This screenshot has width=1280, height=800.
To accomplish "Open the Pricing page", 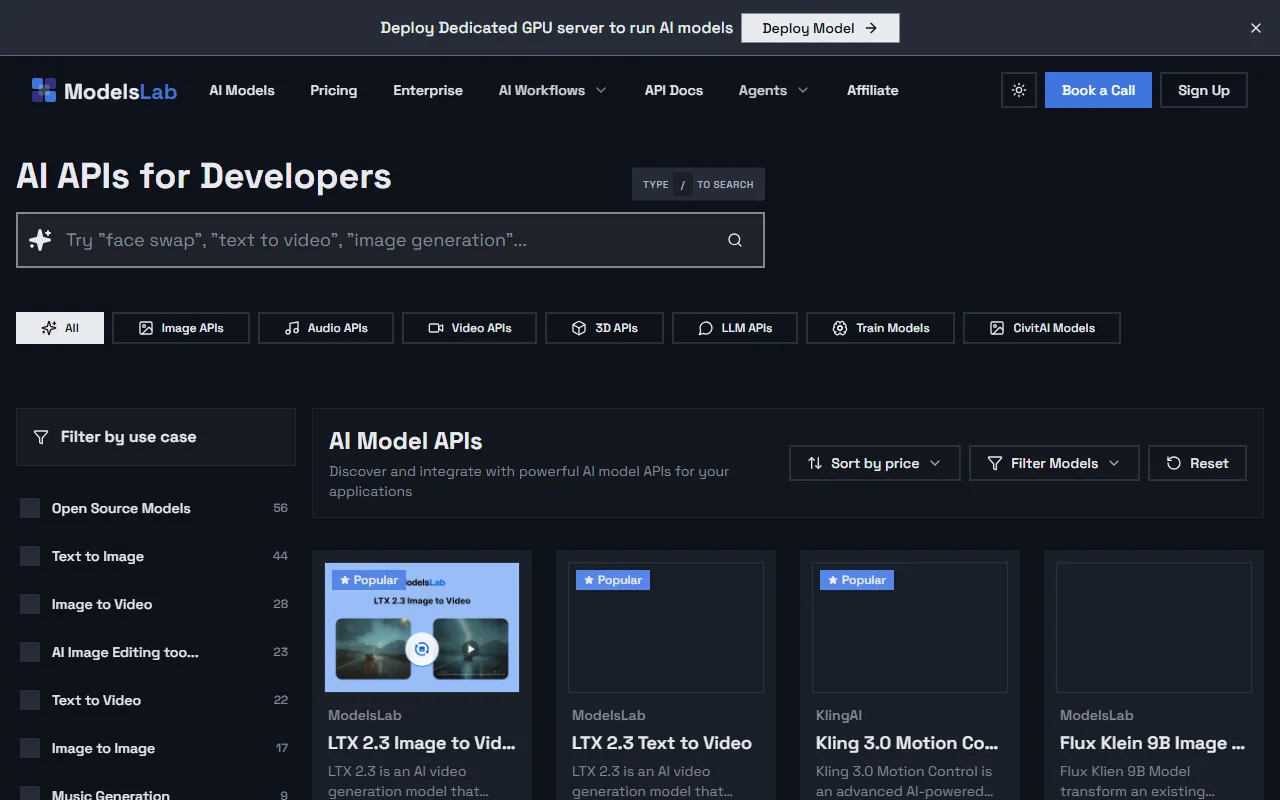I will point(333,90).
